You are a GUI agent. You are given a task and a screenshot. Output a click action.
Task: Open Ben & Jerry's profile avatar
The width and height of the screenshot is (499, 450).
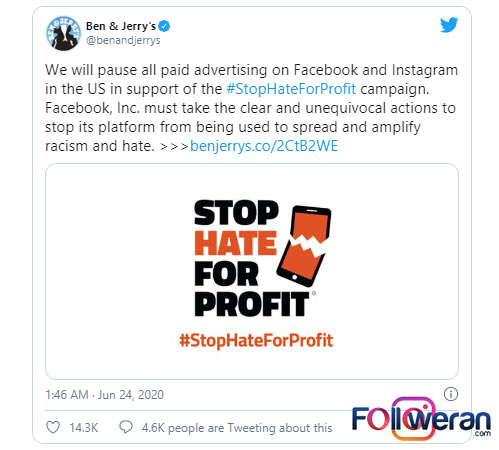(63, 33)
